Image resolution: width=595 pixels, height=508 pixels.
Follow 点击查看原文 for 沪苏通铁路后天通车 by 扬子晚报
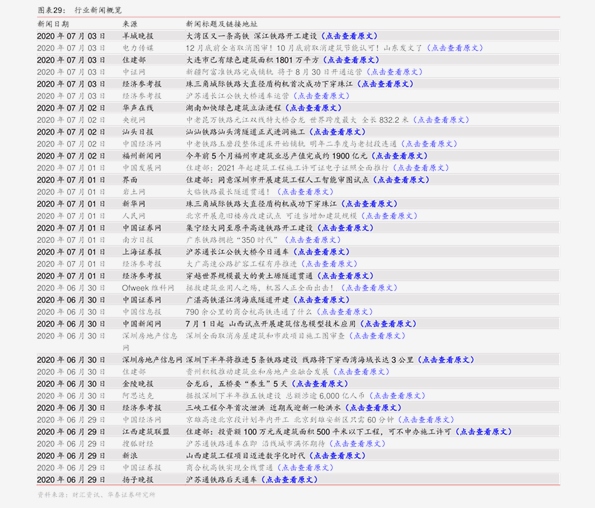290,480
